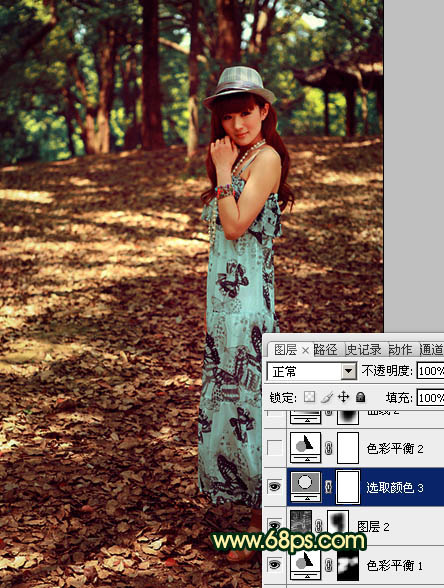Switch to the 路径 tab
This screenshot has width=444, height=588.
325,350
